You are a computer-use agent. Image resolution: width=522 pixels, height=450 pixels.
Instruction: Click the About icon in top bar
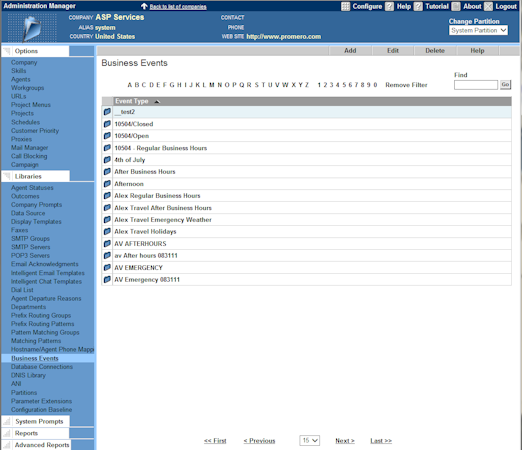(x=456, y=6)
